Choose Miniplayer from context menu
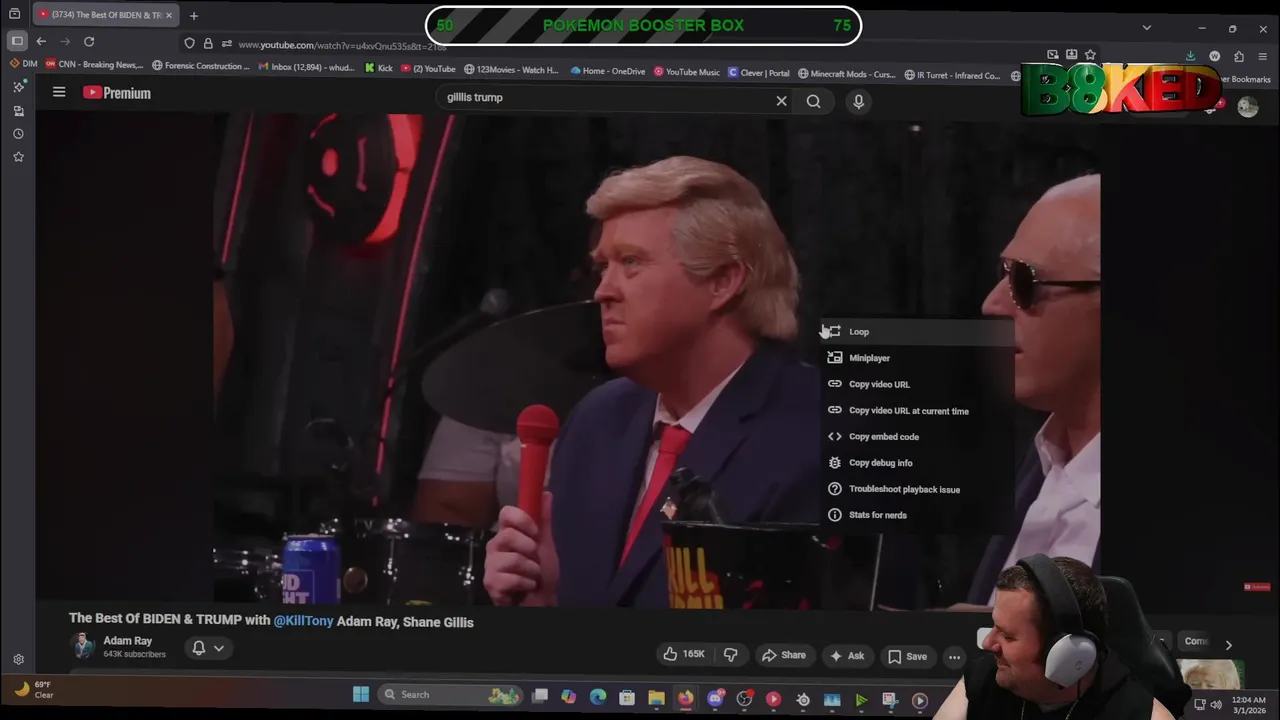Image resolution: width=1280 pixels, height=720 pixels. tap(918, 358)
